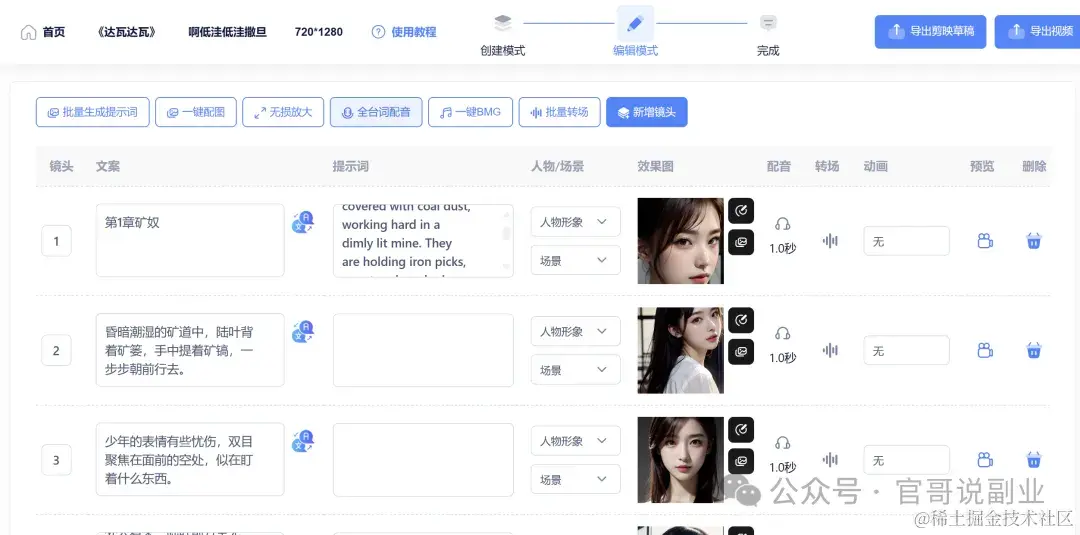Click transition waveform icon in row 1
The width and height of the screenshot is (1080, 535).
point(830,241)
